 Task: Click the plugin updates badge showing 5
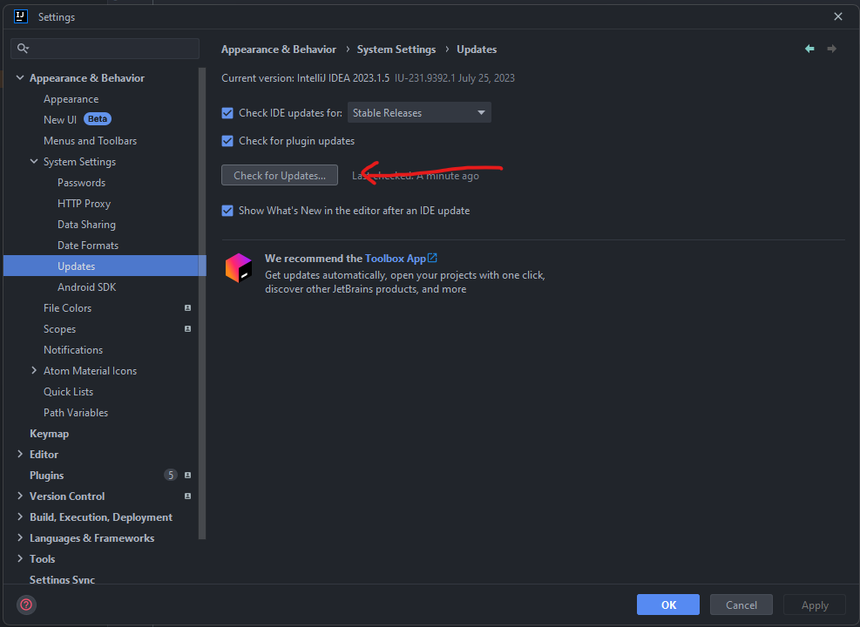coord(171,475)
